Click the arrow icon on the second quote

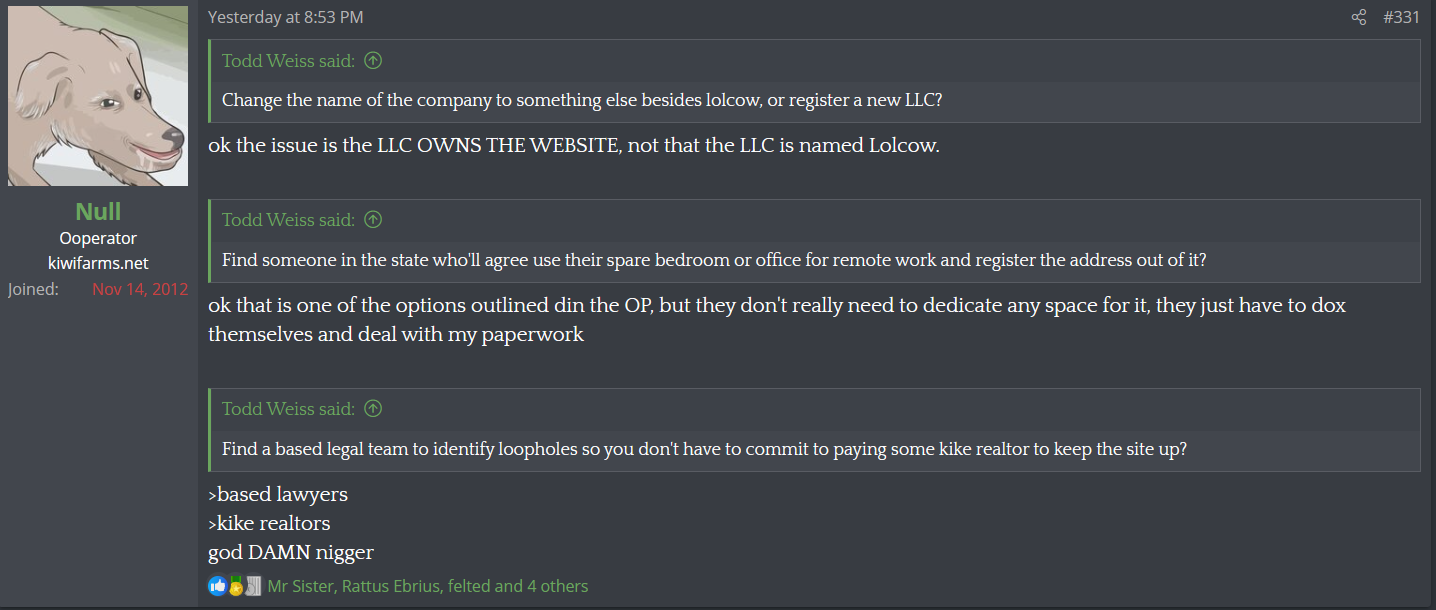click(373, 220)
